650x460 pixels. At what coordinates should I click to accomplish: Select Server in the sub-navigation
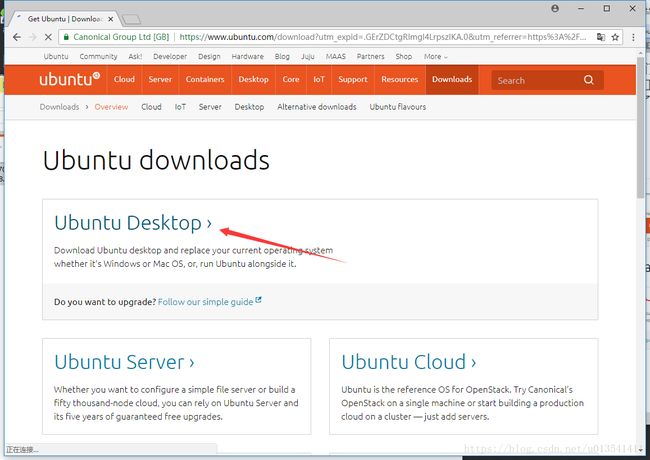click(x=210, y=107)
